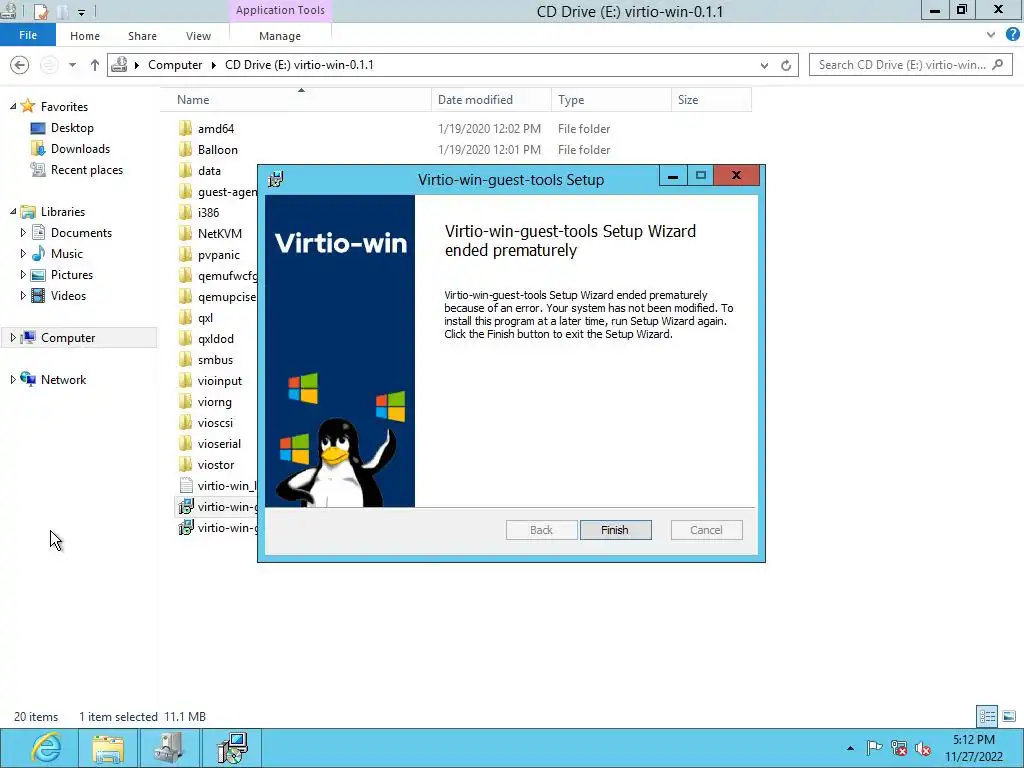Viewport: 1024px width, 768px height.
Task: Open Explorer Help question mark icon
Action: click(1013, 35)
